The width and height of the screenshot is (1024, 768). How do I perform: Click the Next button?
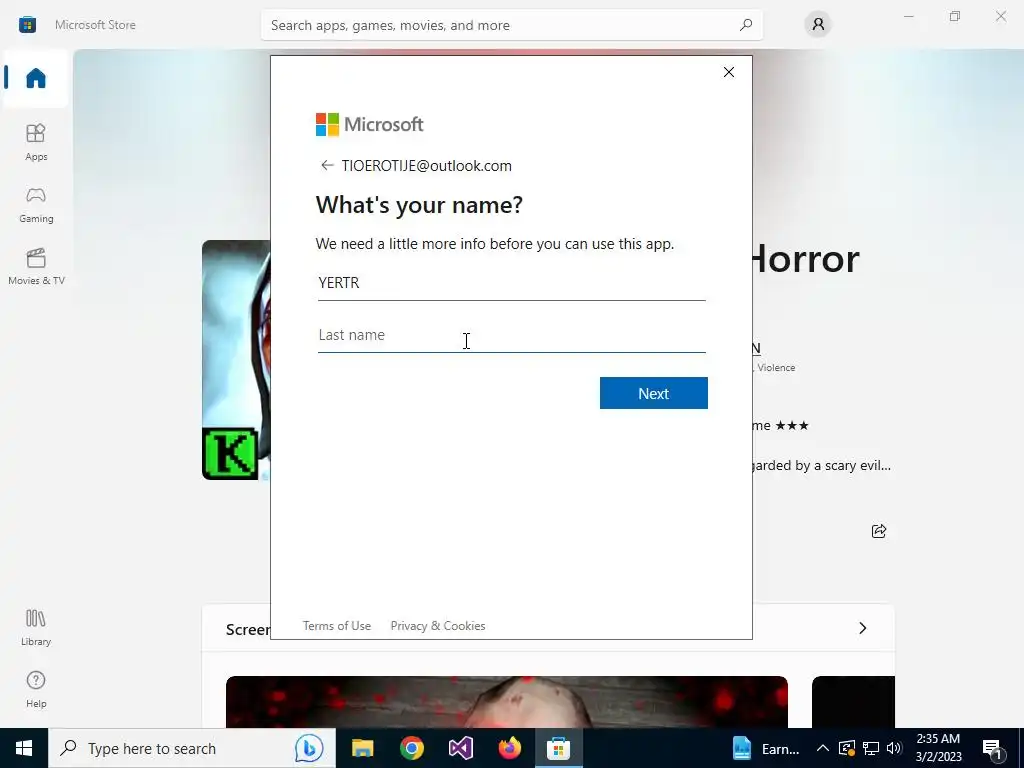(x=654, y=393)
